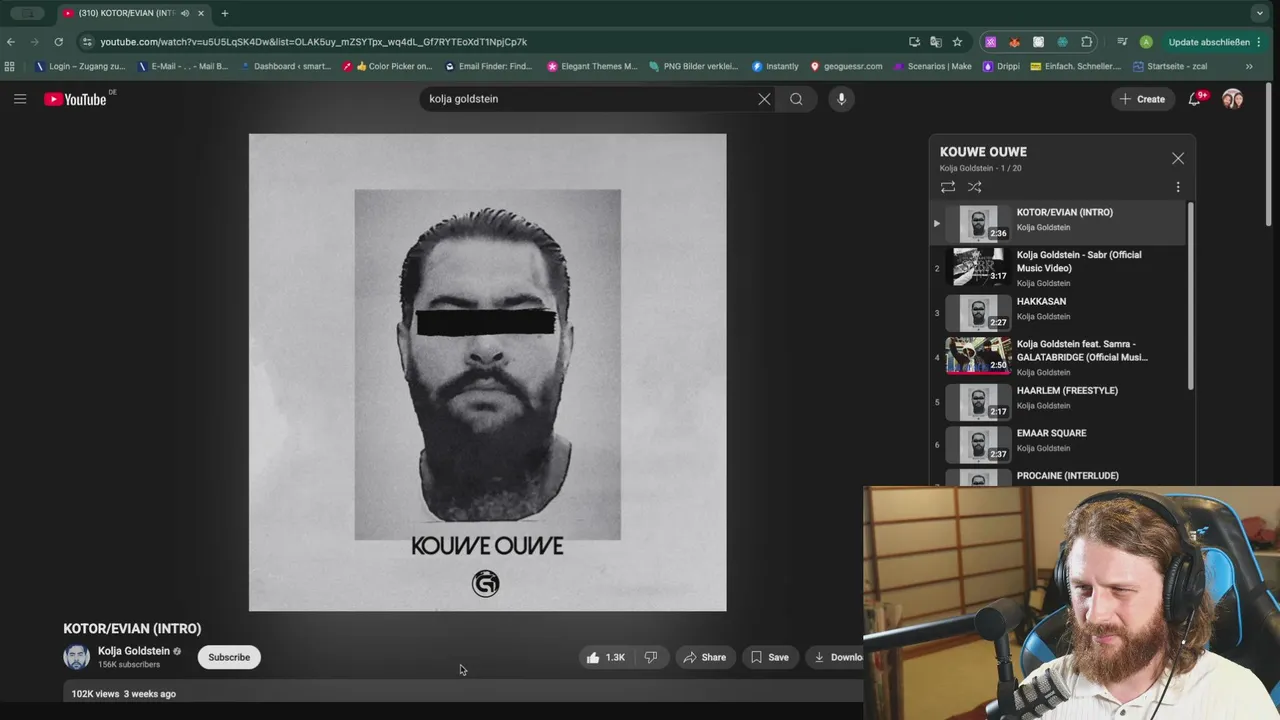Click the browser address bar URL
The image size is (1280, 720).
314,42
